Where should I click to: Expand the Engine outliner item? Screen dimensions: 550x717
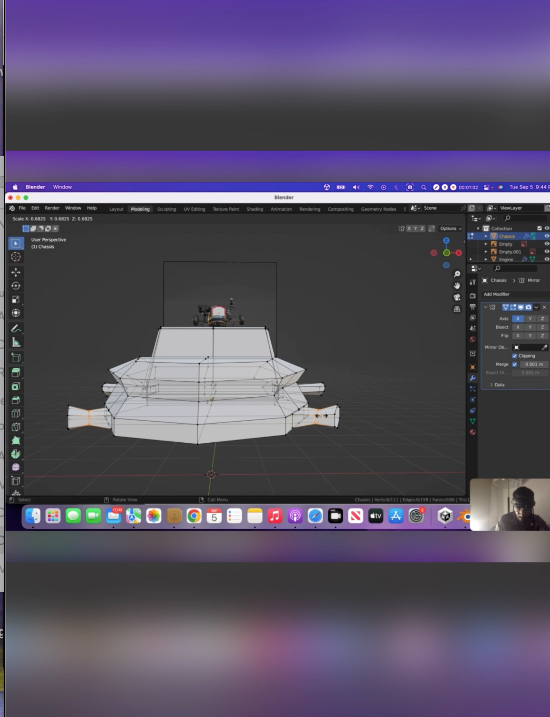pyautogui.click(x=486, y=259)
